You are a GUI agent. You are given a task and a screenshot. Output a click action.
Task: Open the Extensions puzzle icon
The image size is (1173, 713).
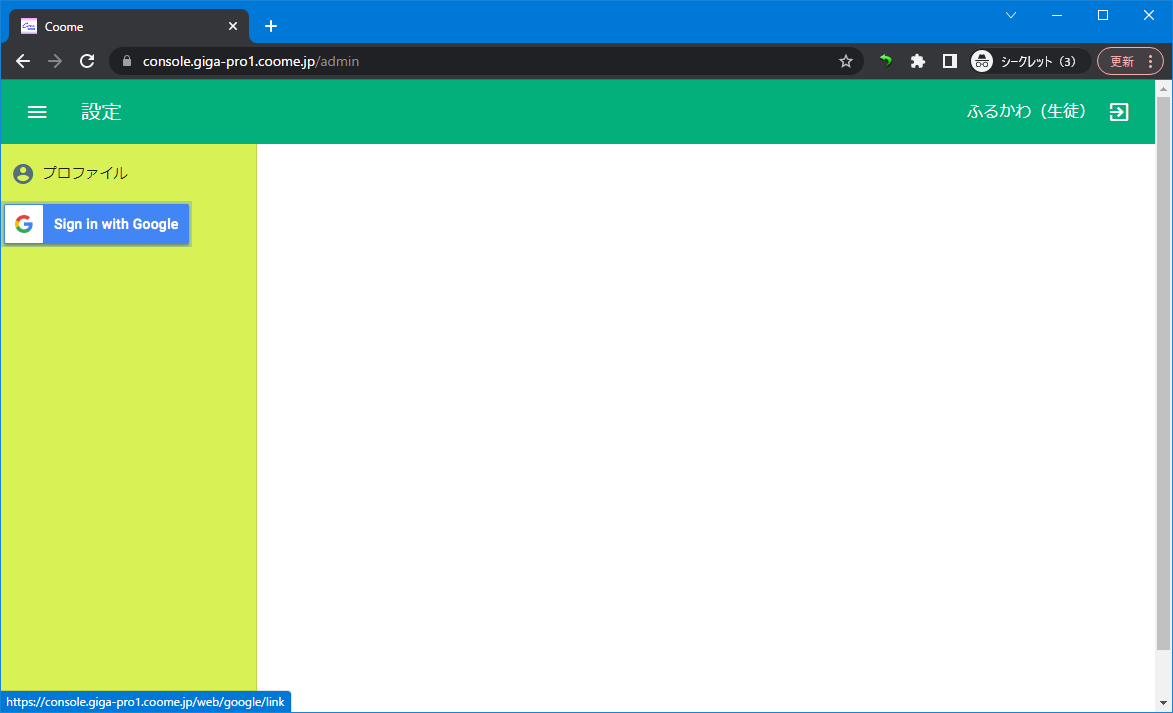coord(917,61)
